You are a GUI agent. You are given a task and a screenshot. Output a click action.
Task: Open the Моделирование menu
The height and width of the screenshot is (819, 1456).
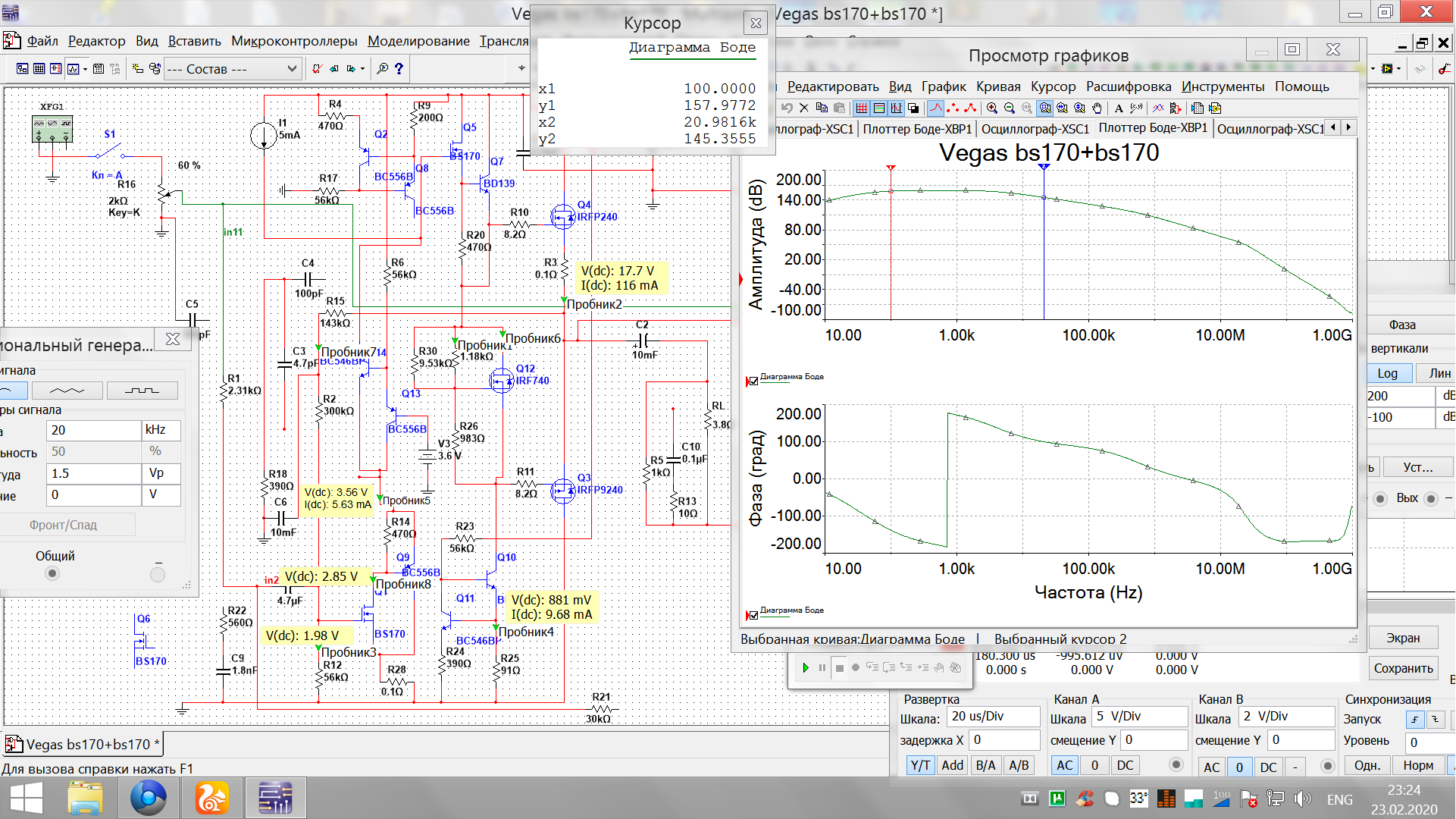[x=418, y=41]
